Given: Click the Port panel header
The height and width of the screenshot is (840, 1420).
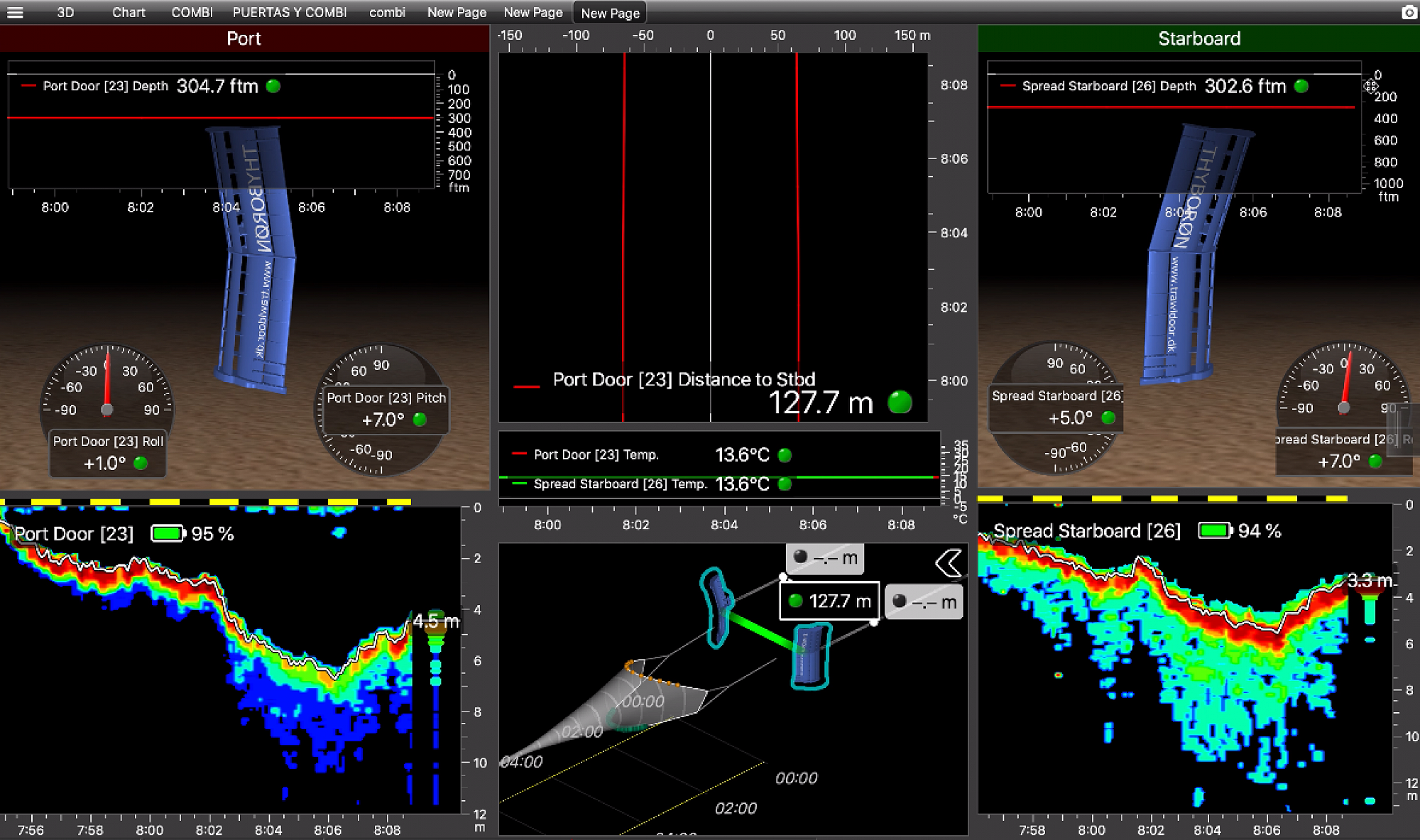Looking at the screenshot, I should click(244, 38).
